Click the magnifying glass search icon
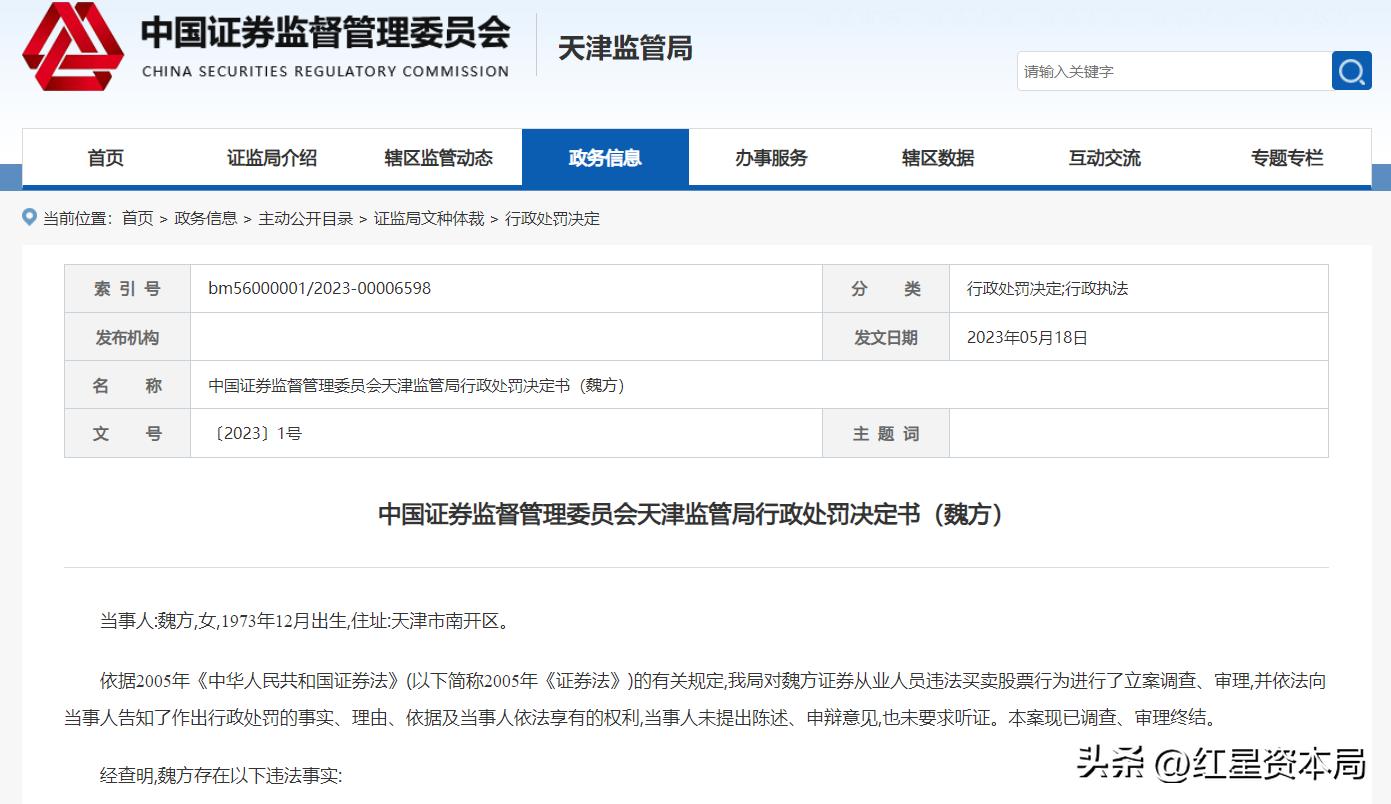The height and width of the screenshot is (804, 1391). pos(1352,70)
